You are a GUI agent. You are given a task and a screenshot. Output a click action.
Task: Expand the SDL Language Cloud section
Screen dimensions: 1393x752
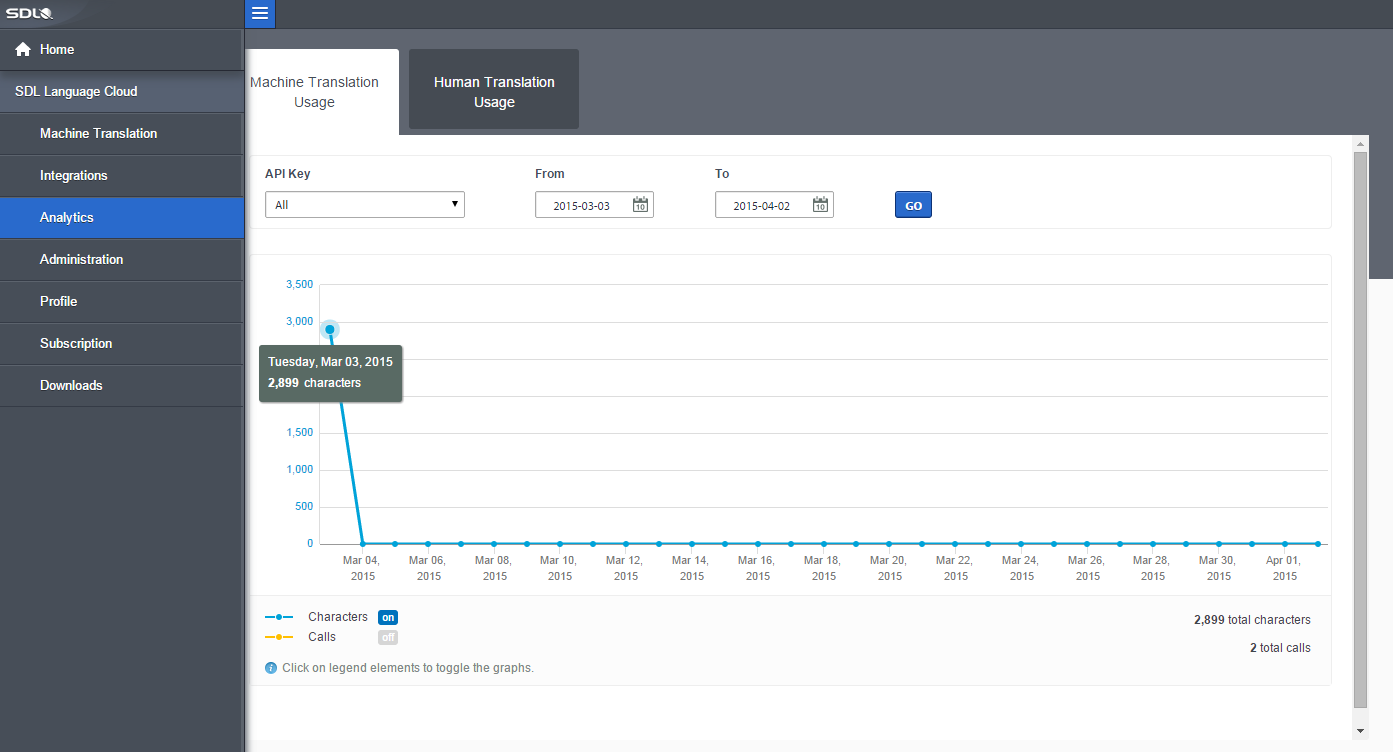click(77, 91)
